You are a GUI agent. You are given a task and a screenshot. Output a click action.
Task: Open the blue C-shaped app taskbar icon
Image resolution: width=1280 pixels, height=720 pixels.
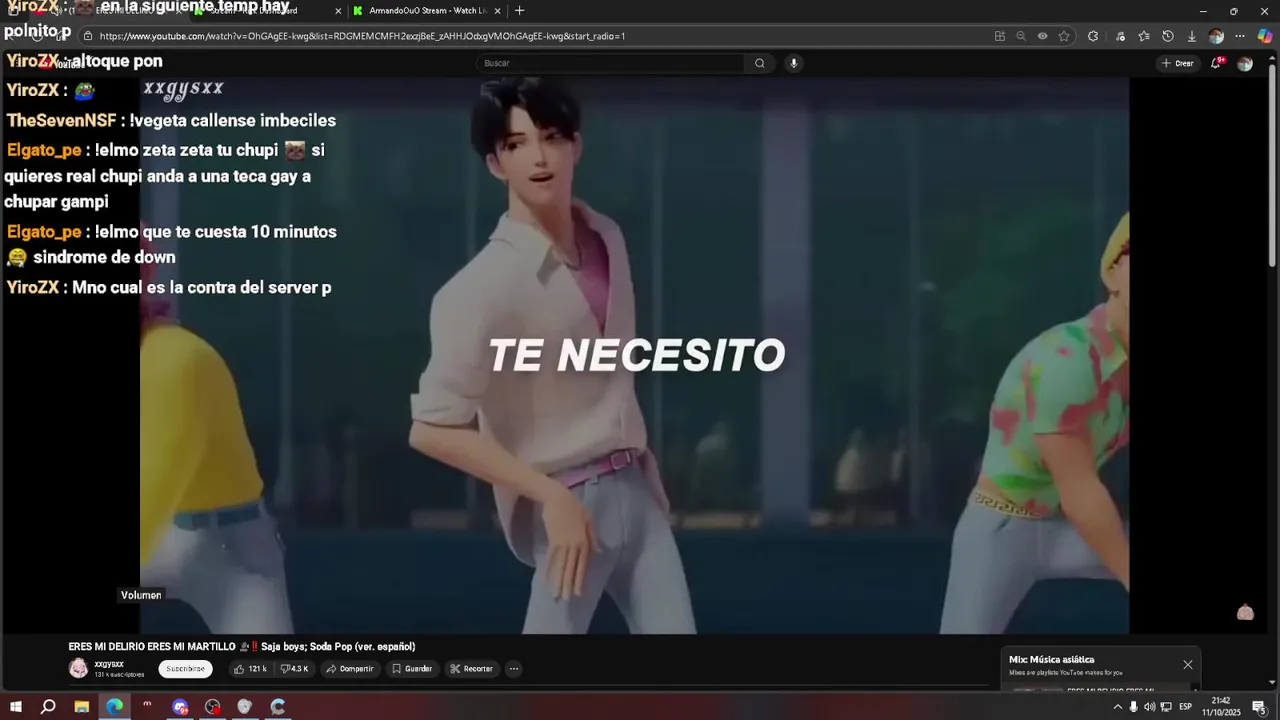(278, 707)
